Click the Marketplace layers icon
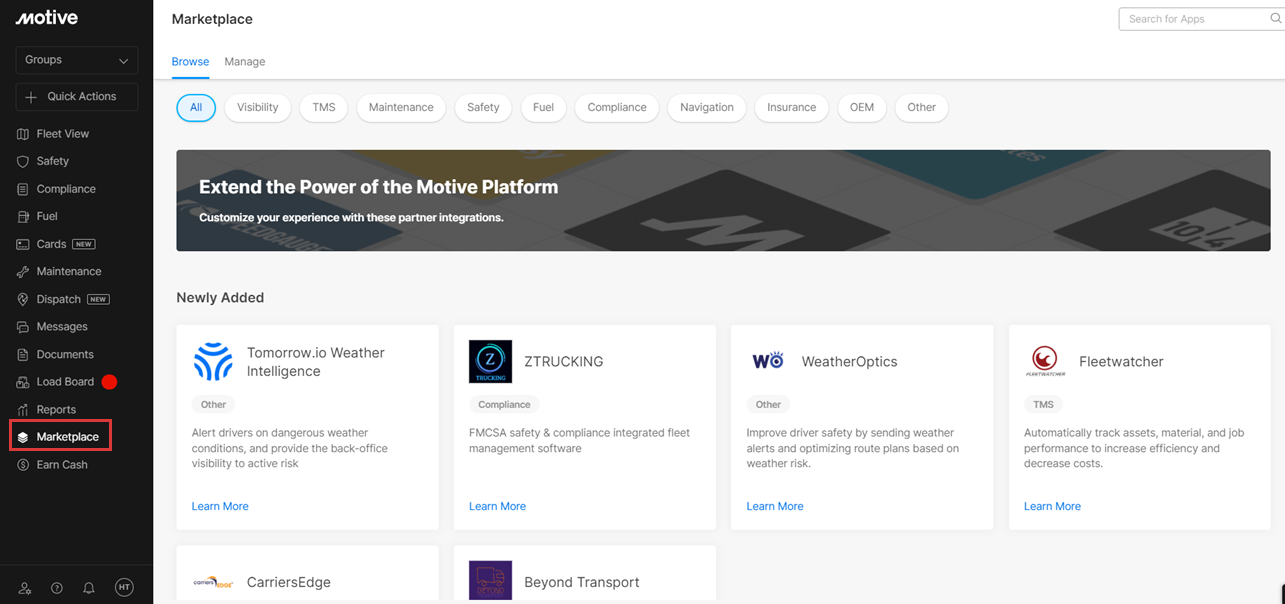Image resolution: width=1285 pixels, height=604 pixels. pyautogui.click(x=23, y=437)
